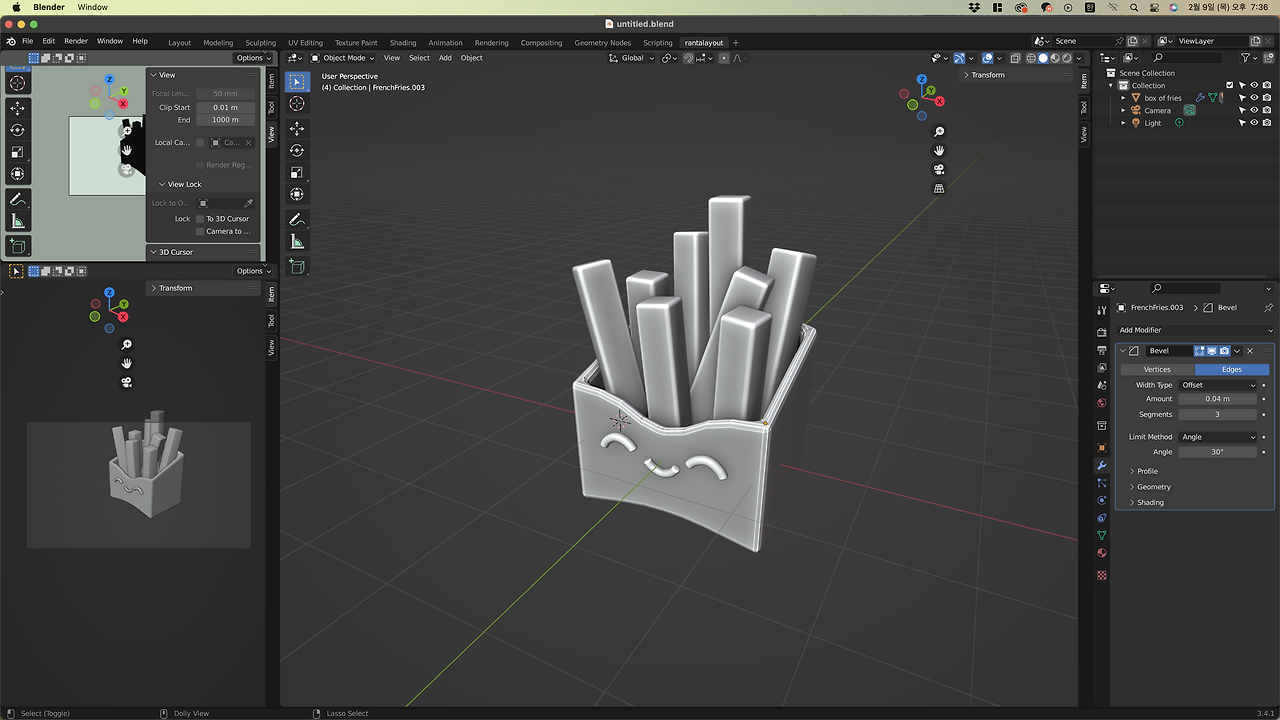Open the Add Modifier dropdown
The height and width of the screenshot is (720, 1280).
click(x=1195, y=330)
